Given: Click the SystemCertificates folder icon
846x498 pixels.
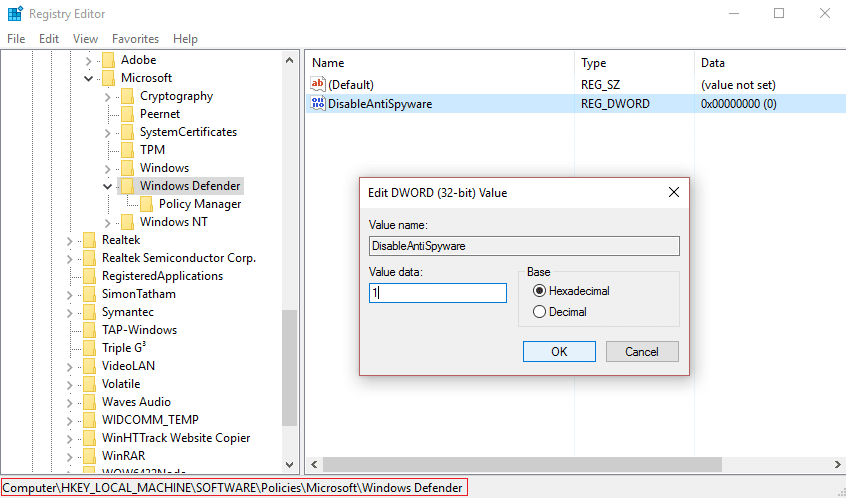Looking at the screenshot, I should click(127, 132).
